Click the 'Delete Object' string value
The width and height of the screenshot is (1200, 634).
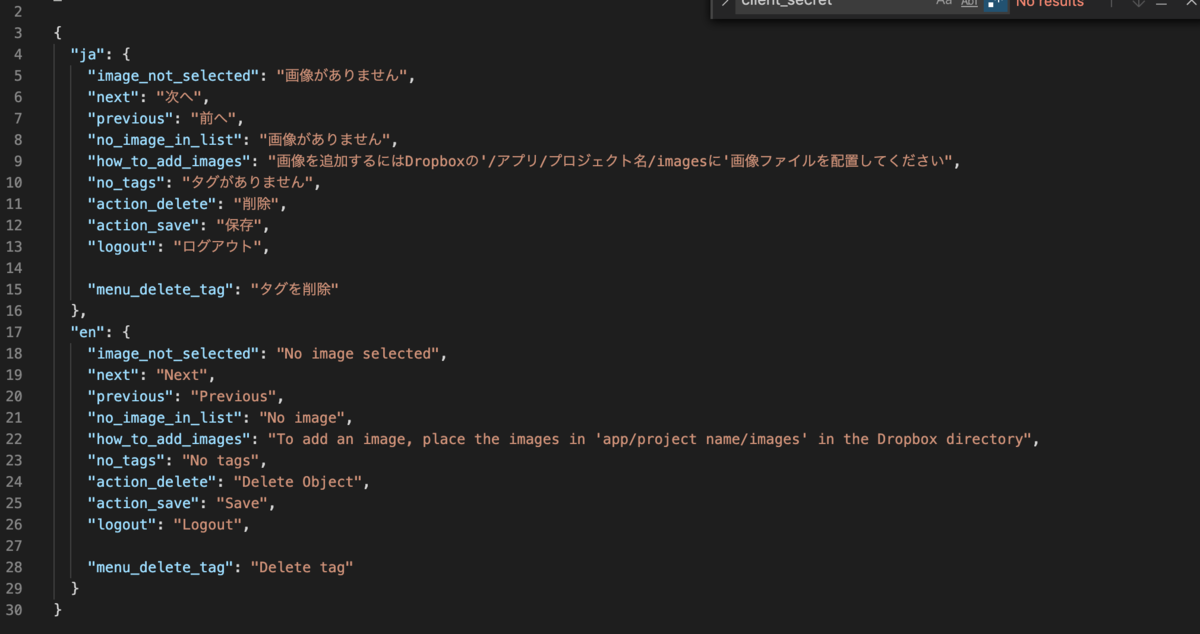click(x=300, y=481)
